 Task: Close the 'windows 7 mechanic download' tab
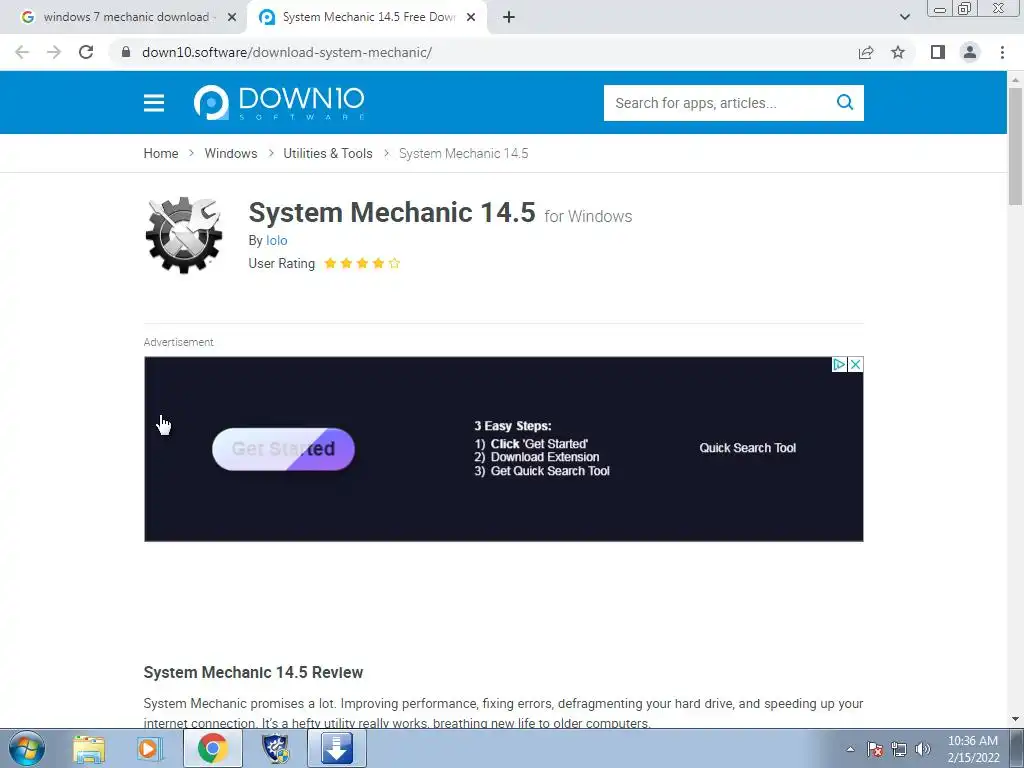pos(232,17)
